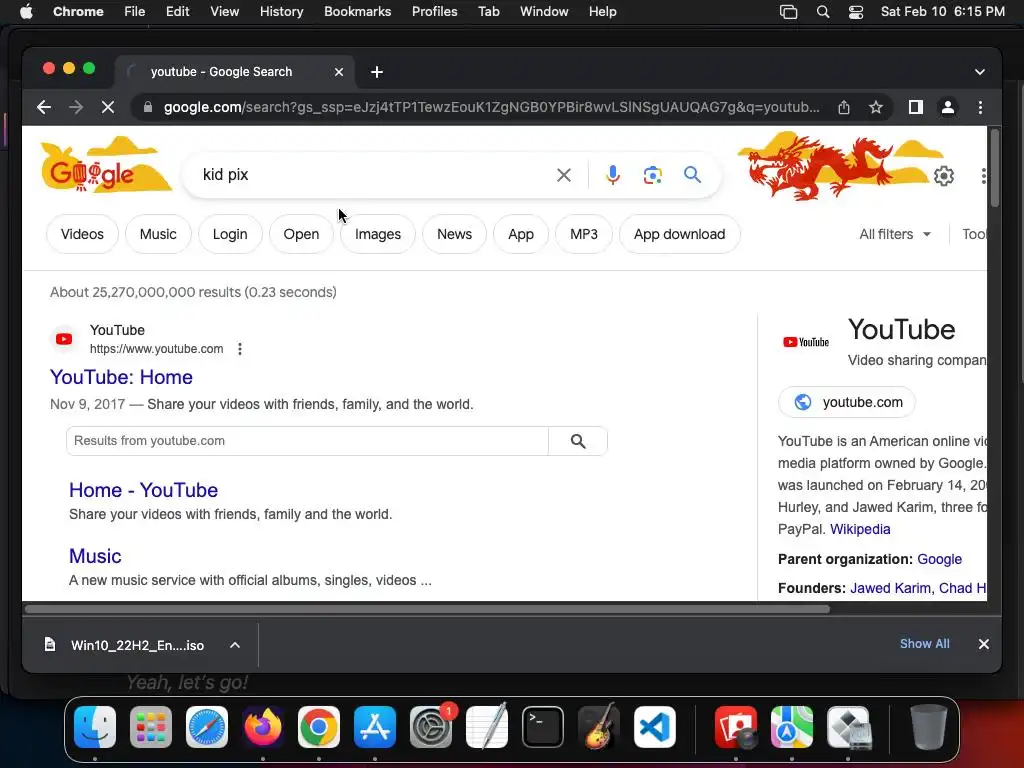Close the downloads bar

(984, 644)
